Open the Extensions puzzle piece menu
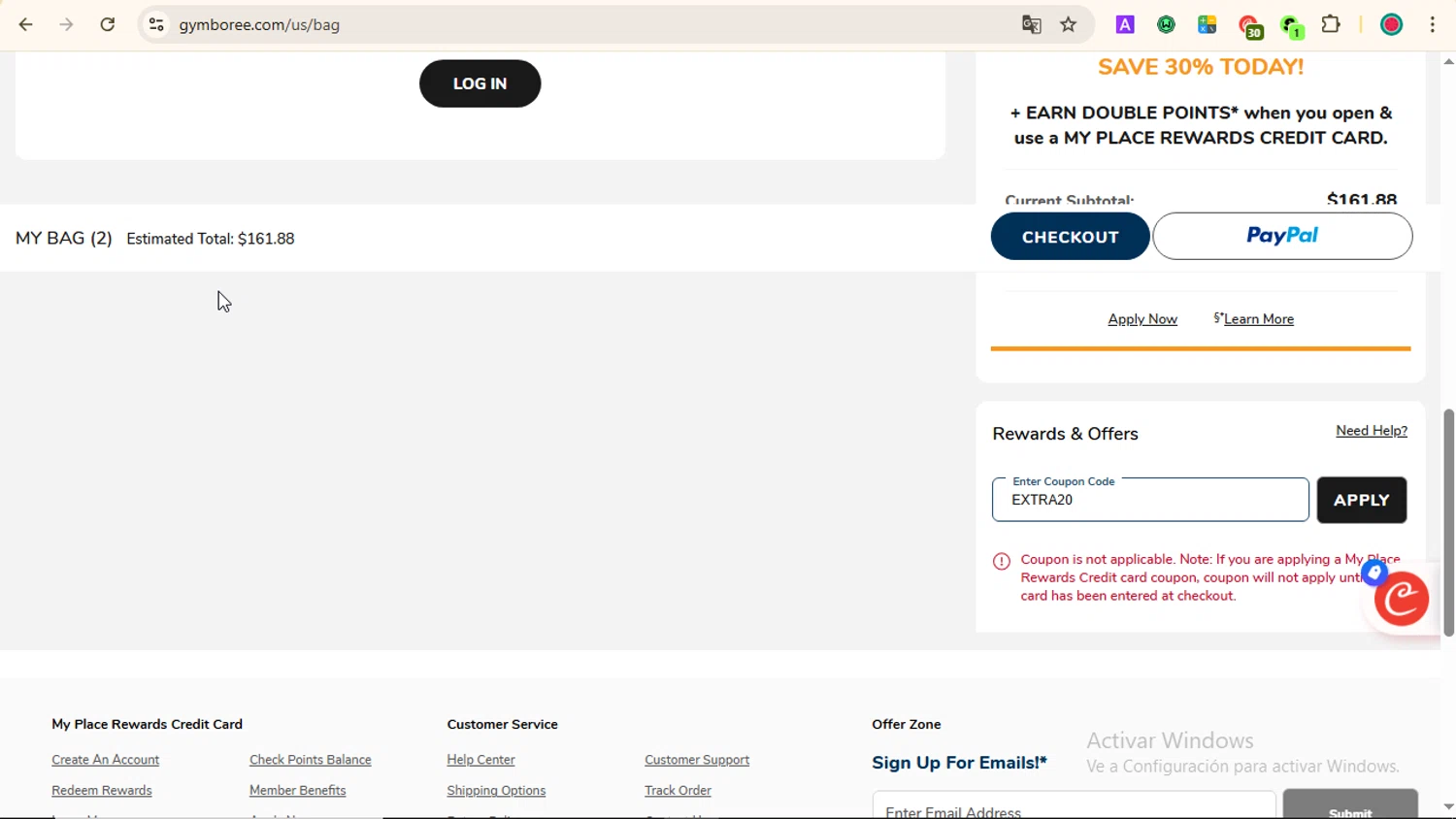Image resolution: width=1456 pixels, height=819 pixels. (x=1331, y=24)
